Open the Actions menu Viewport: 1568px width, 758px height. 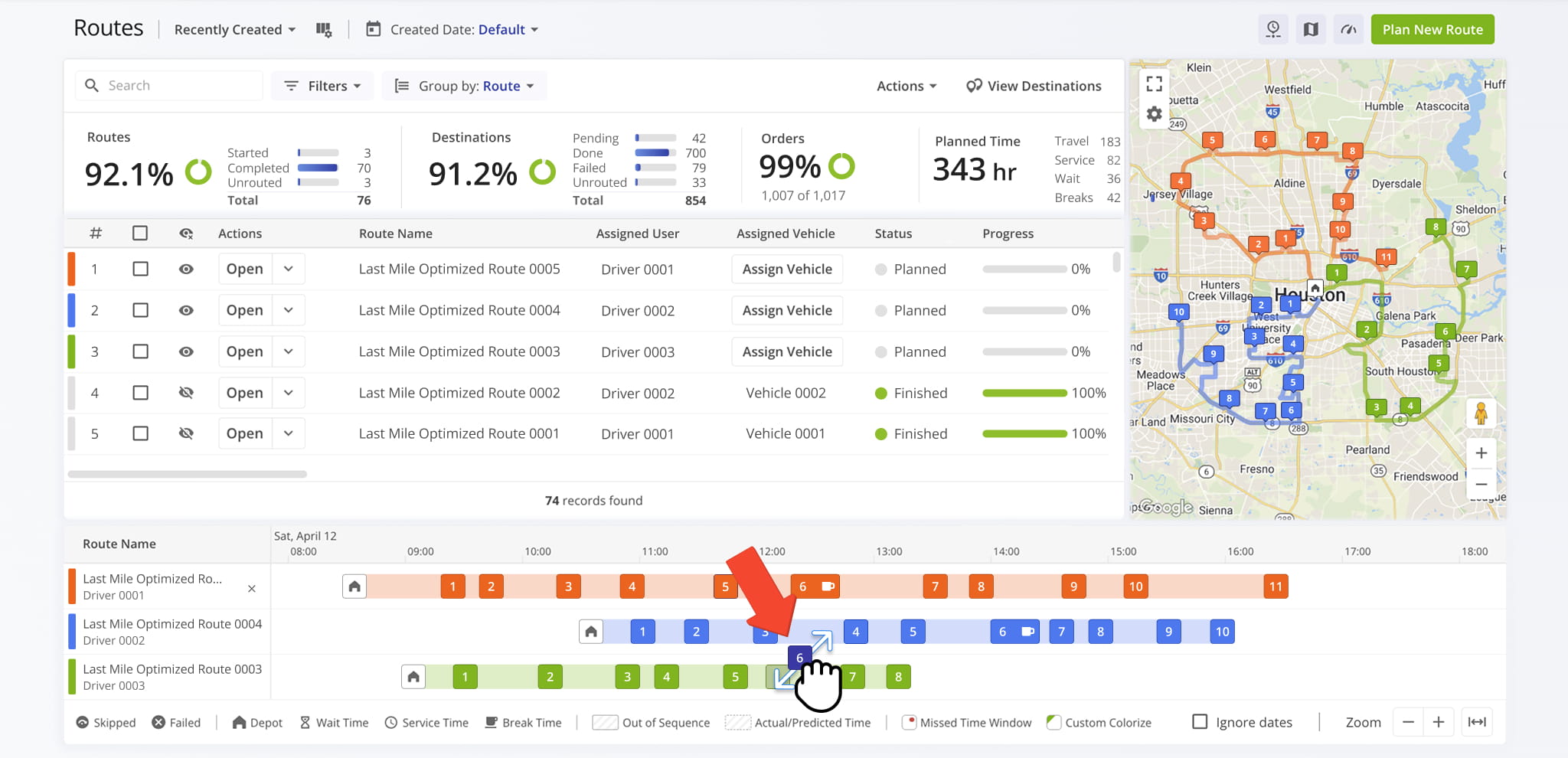pos(906,86)
